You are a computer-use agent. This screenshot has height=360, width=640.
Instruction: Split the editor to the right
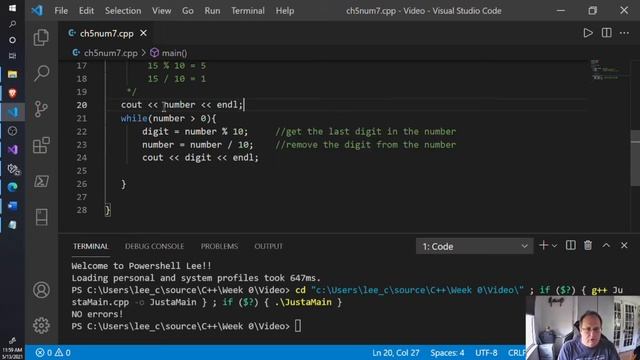(x=607, y=33)
